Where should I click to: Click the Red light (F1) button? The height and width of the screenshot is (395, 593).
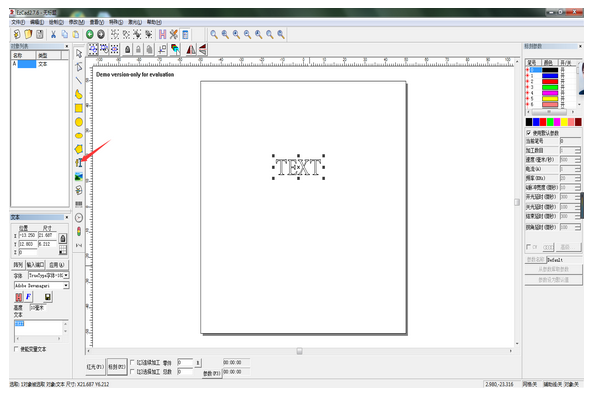tap(95, 367)
